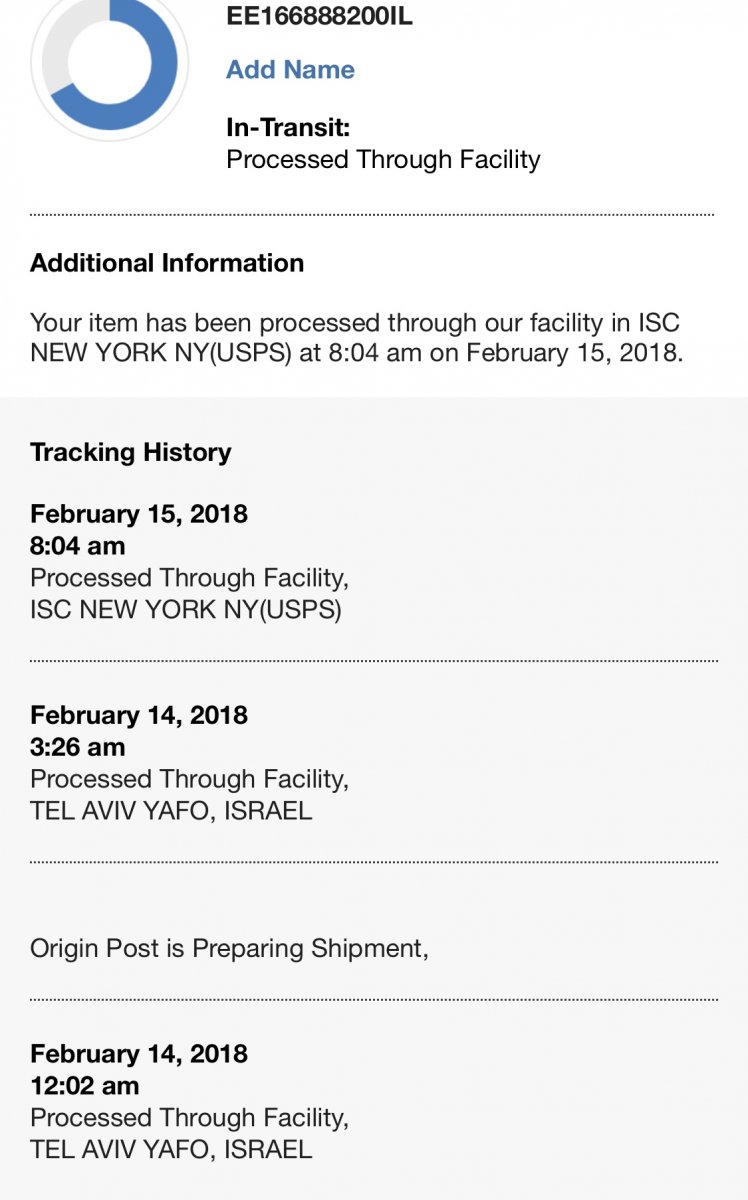
Task: Tap the Add Name link
Action: tap(290, 69)
